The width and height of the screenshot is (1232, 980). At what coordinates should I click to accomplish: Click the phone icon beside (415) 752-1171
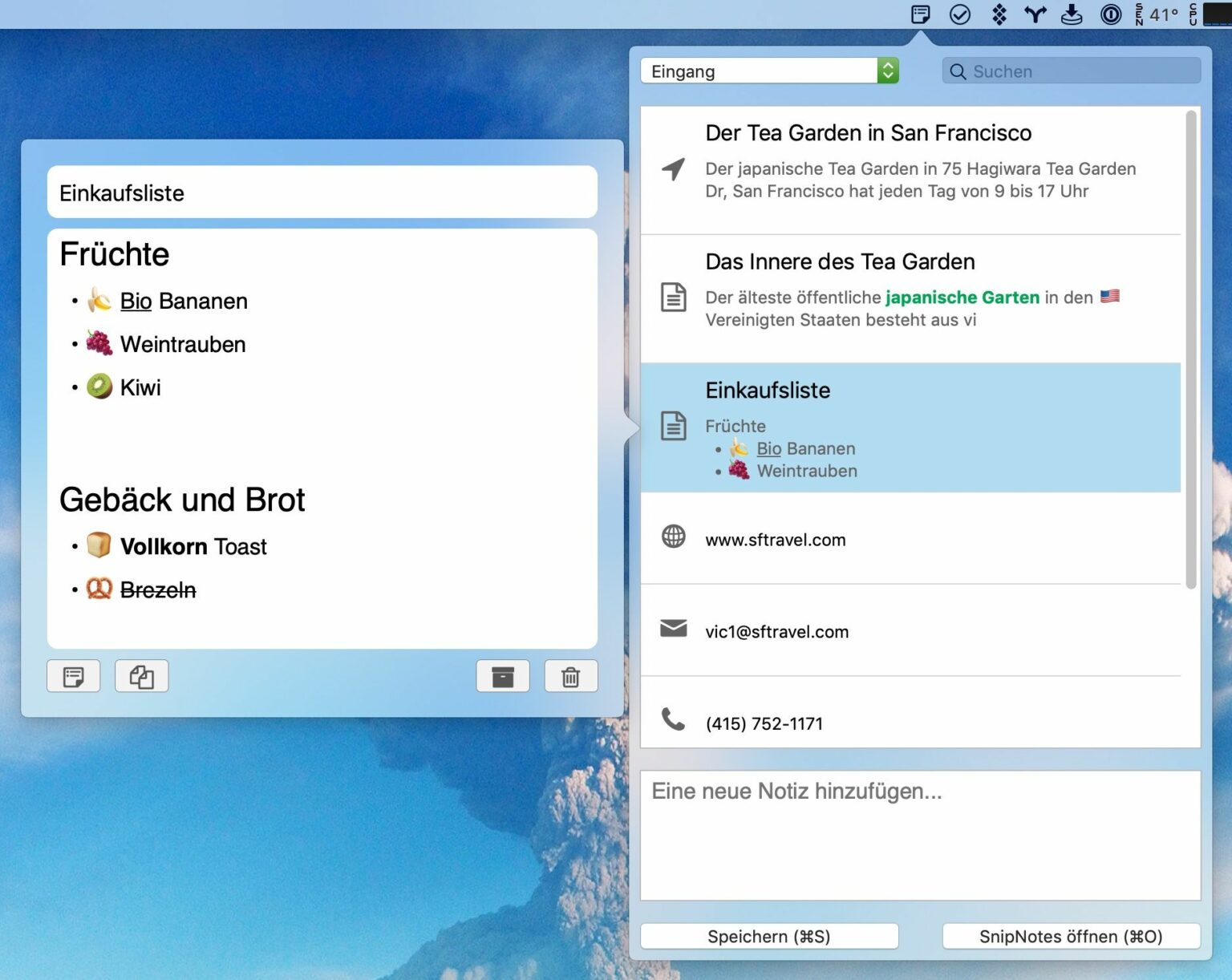click(675, 722)
